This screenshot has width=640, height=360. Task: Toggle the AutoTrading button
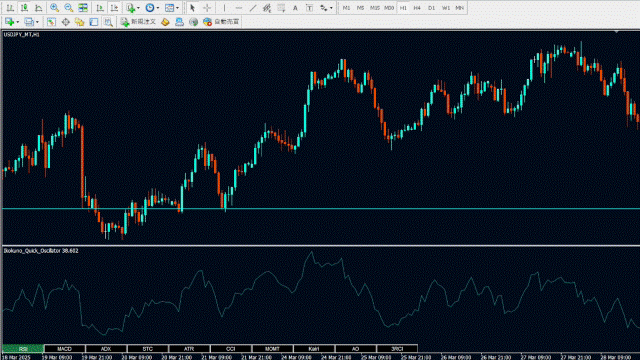[221, 22]
